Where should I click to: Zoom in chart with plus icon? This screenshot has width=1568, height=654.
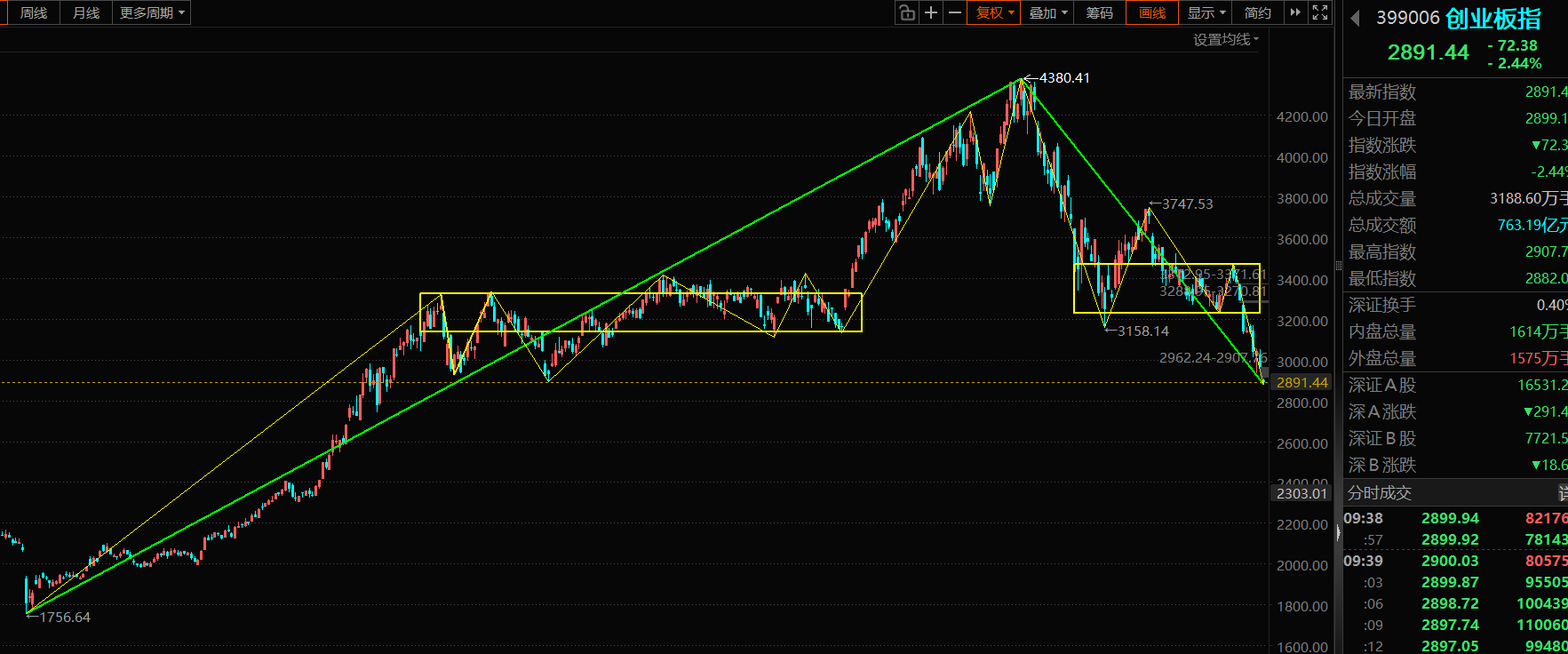[x=931, y=12]
